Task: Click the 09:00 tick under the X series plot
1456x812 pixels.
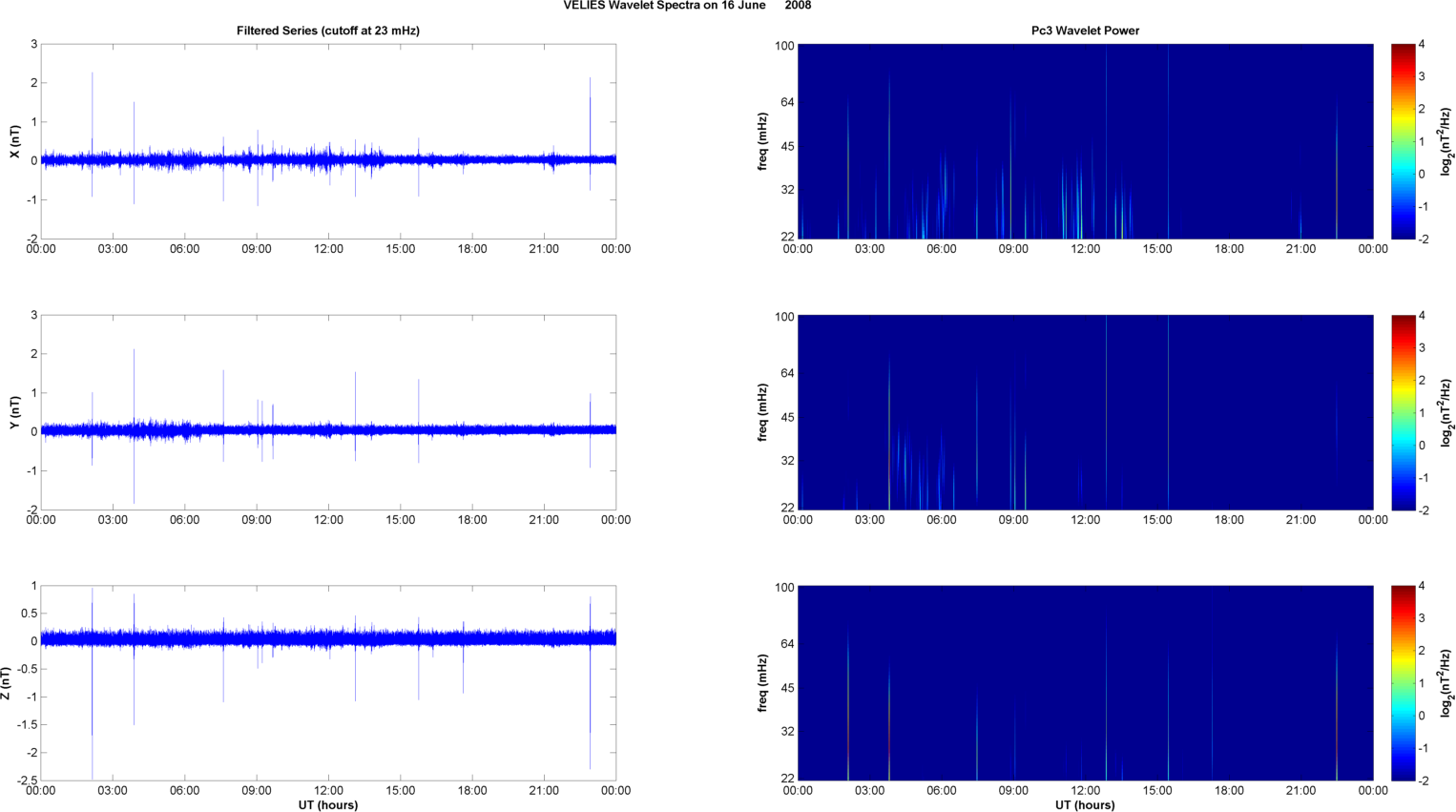Action: 257,249
